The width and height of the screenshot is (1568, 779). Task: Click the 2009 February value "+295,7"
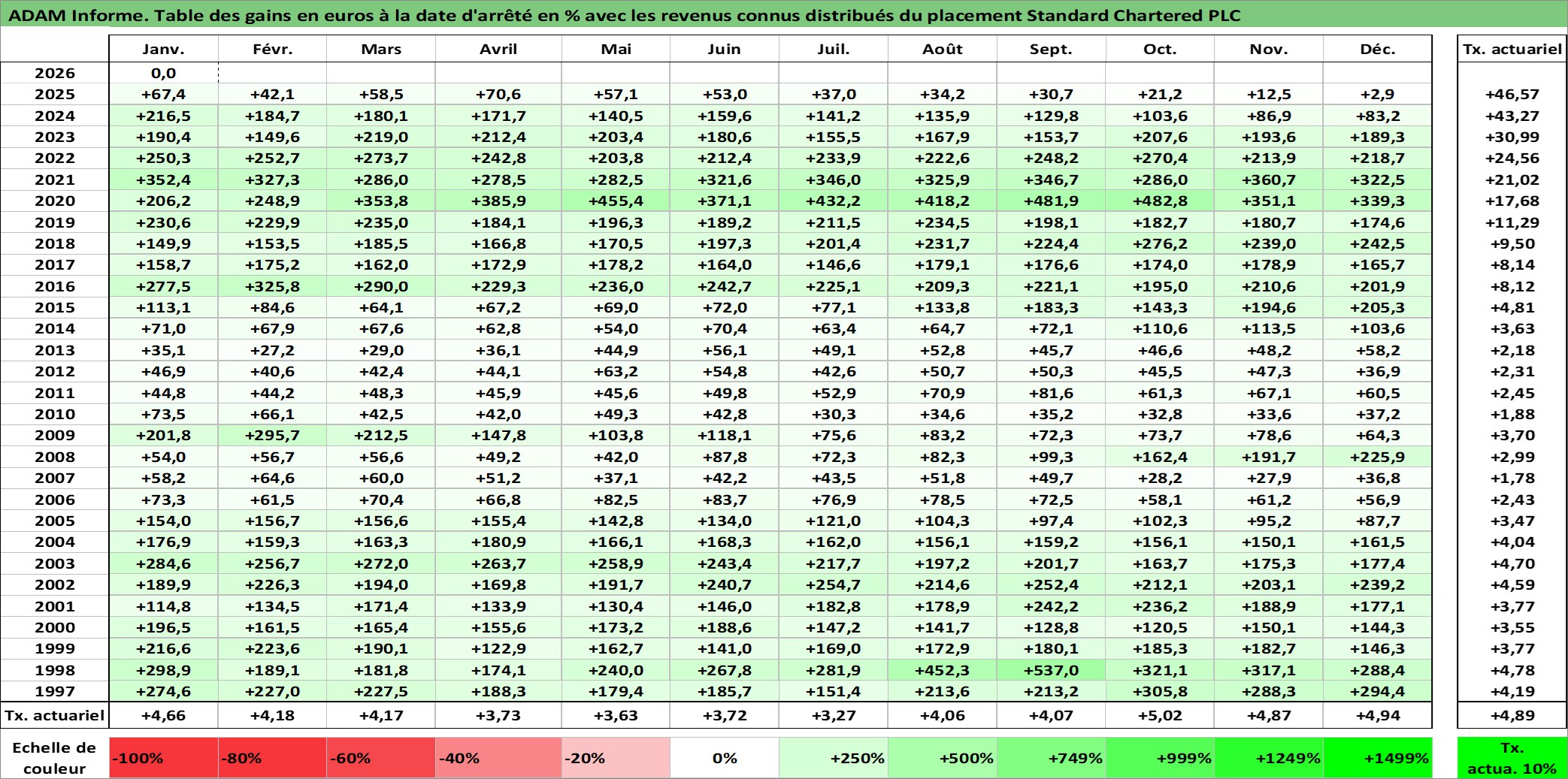[x=272, y=435]
